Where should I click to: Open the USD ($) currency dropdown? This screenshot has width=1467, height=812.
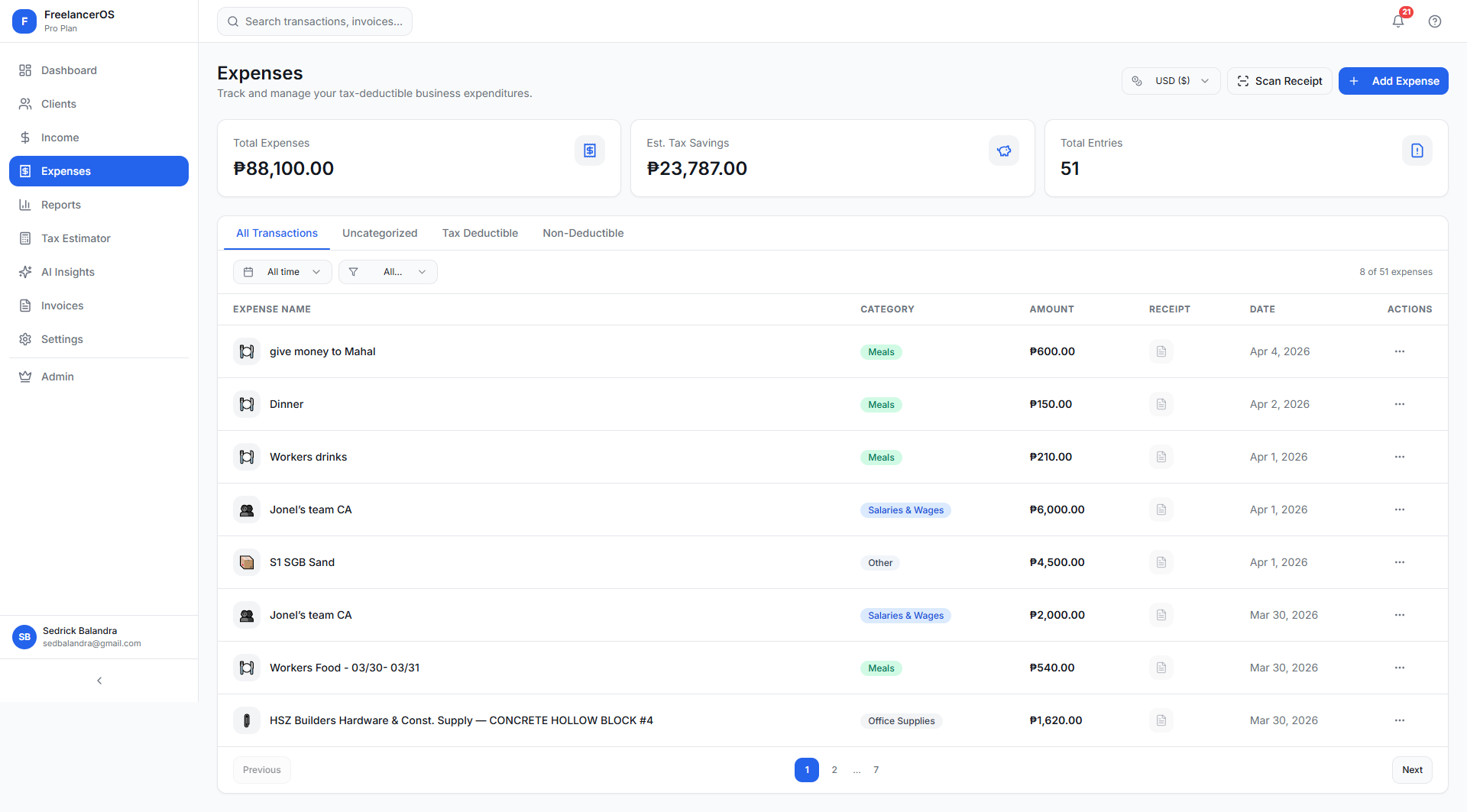pyautogui.click(x=1171, y=81)
